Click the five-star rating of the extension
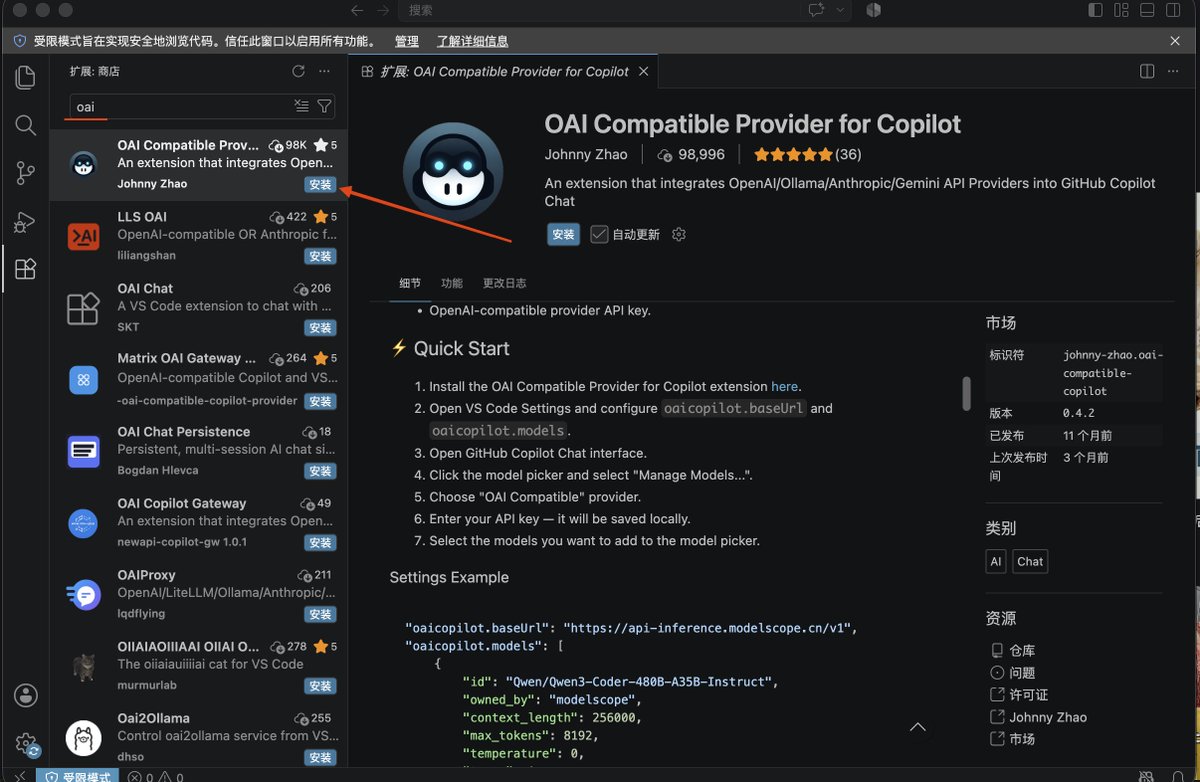The image size is (1200, 782). pyautogui.click(x=793, y=154)
